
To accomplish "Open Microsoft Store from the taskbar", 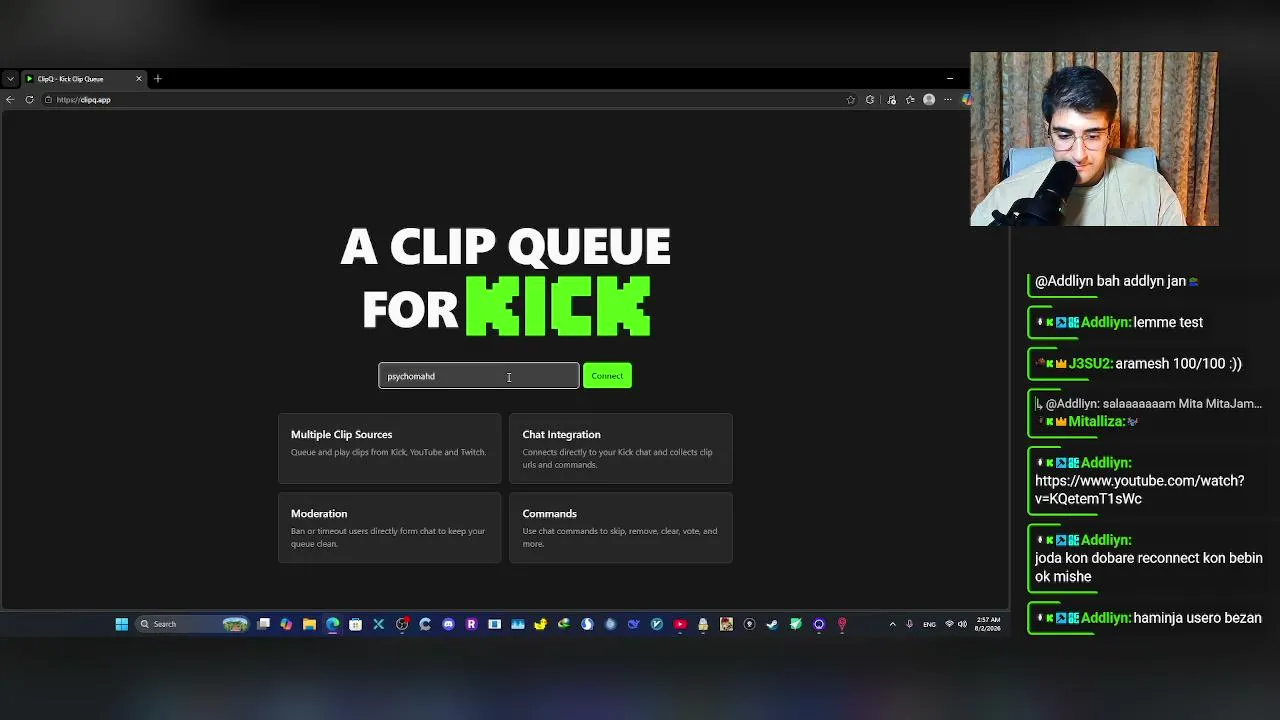I will point(355,624).
